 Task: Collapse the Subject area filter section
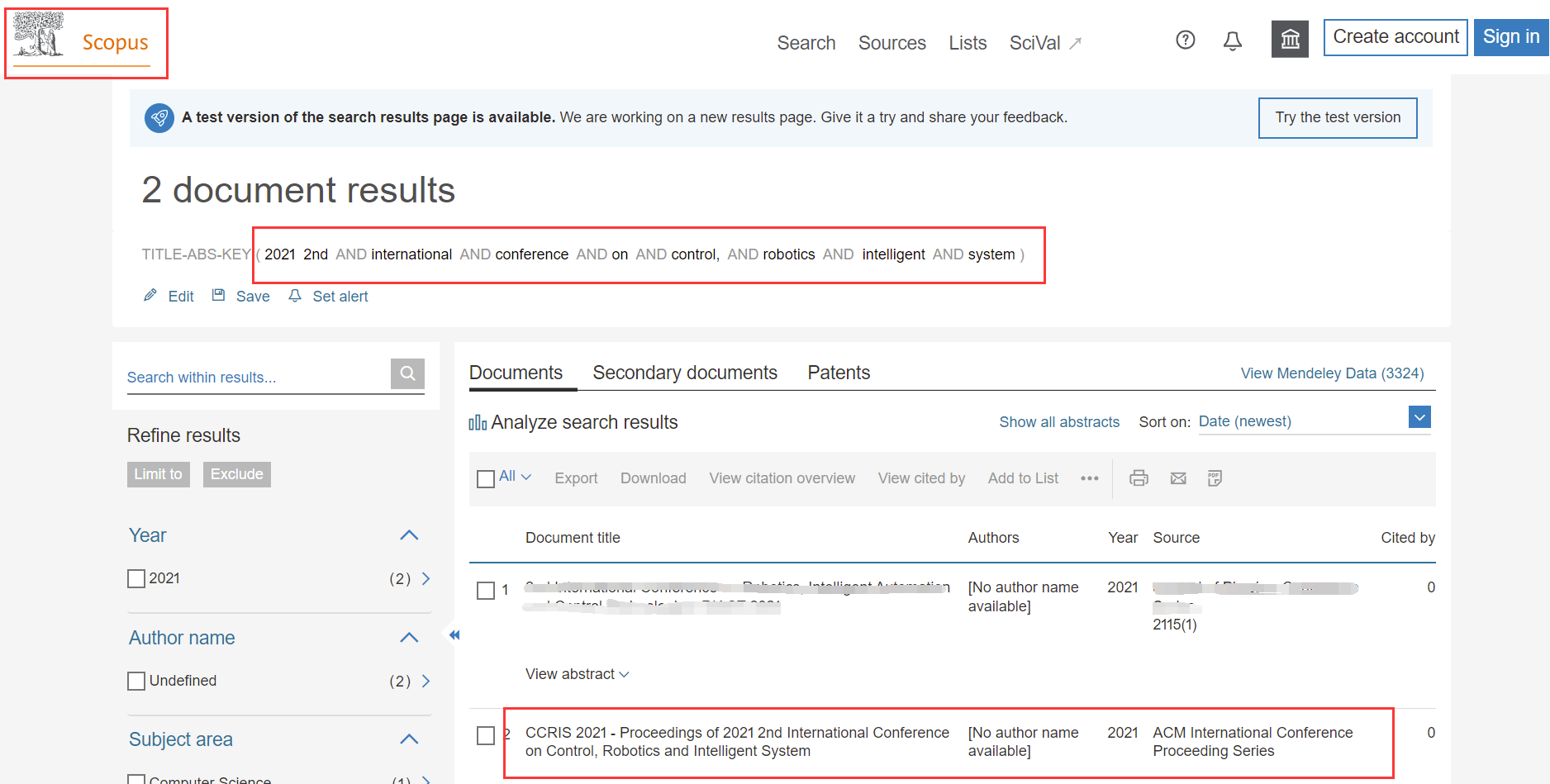point(409,739)
